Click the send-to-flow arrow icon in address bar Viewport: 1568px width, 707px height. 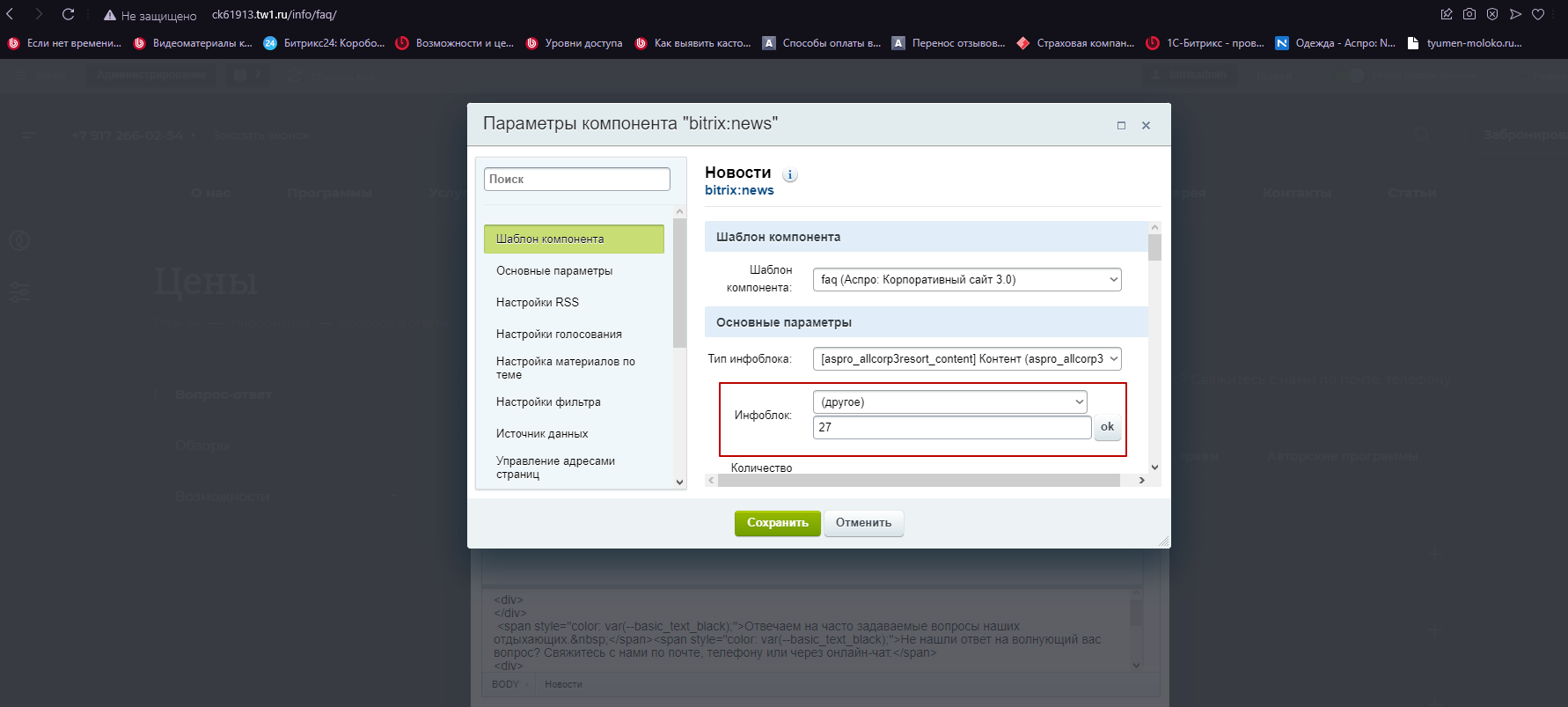[x=1515, y=14]
